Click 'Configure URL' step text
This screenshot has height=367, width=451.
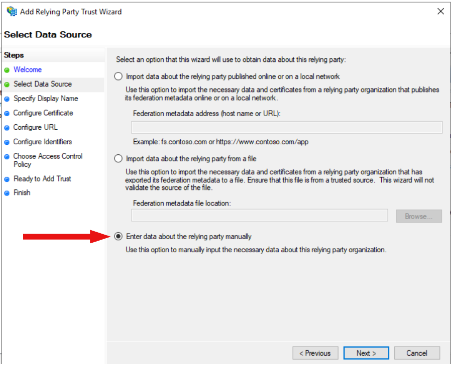[x=35, y=127]
